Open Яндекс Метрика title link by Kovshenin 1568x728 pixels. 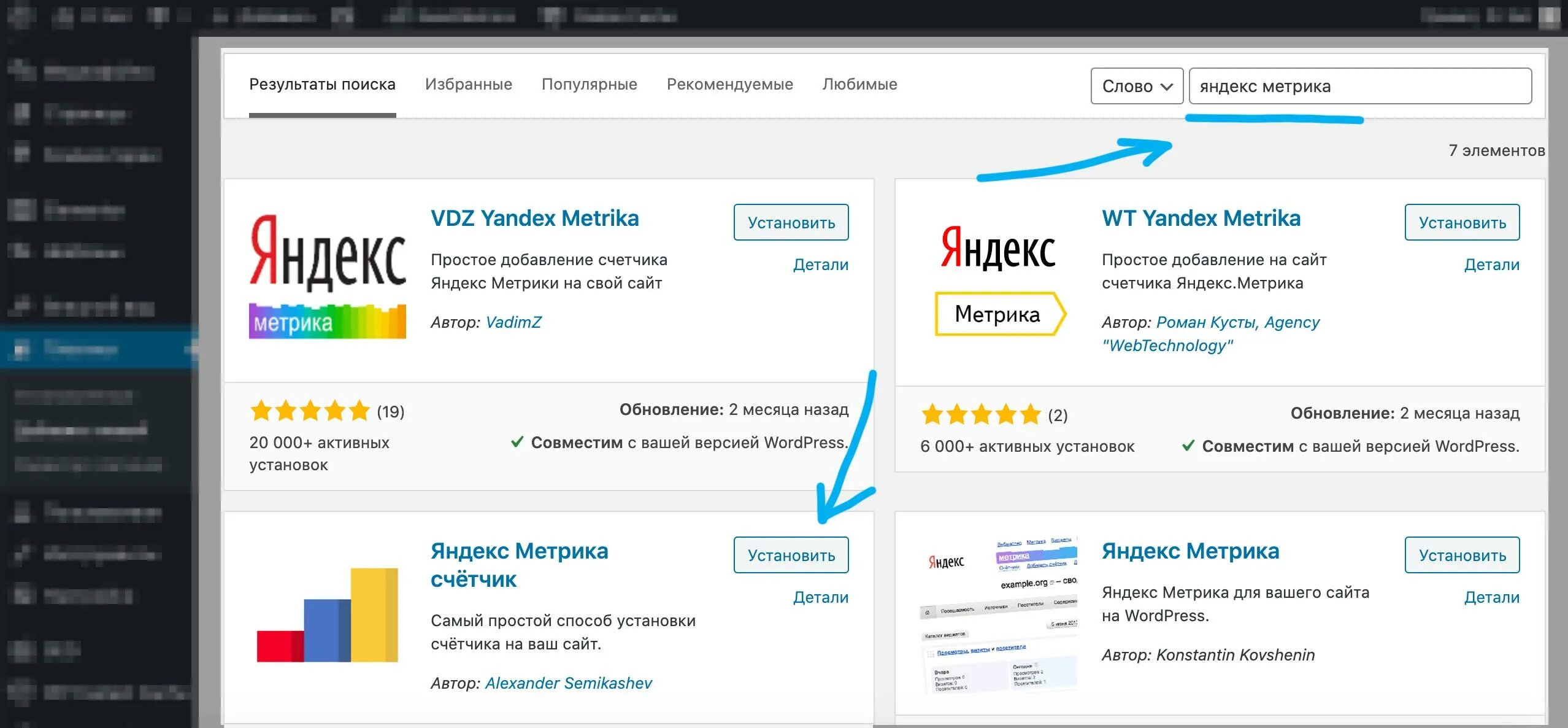pos(1190,551)
